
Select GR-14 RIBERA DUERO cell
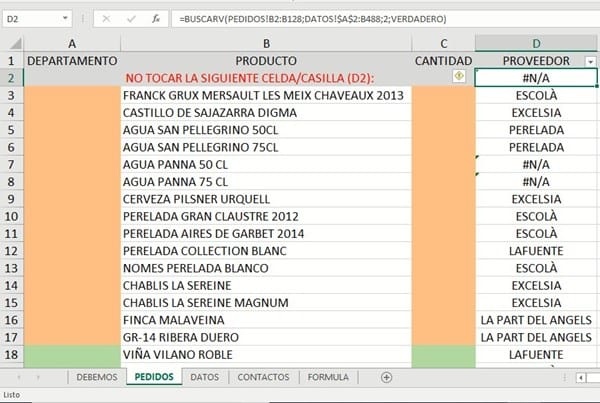(x=266, y=337)
